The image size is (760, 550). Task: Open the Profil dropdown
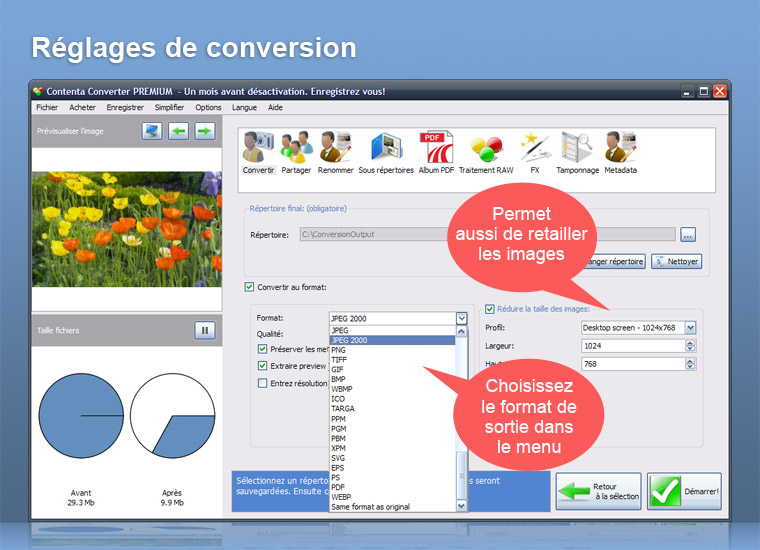[690, 328]
